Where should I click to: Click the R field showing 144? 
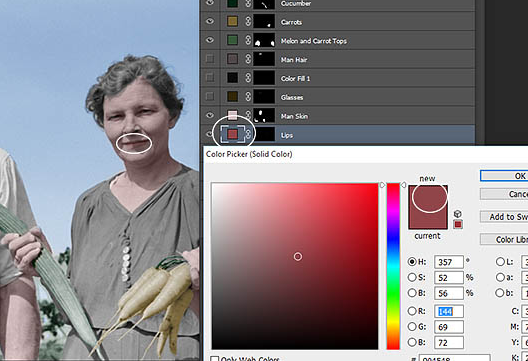coord(449,311)
